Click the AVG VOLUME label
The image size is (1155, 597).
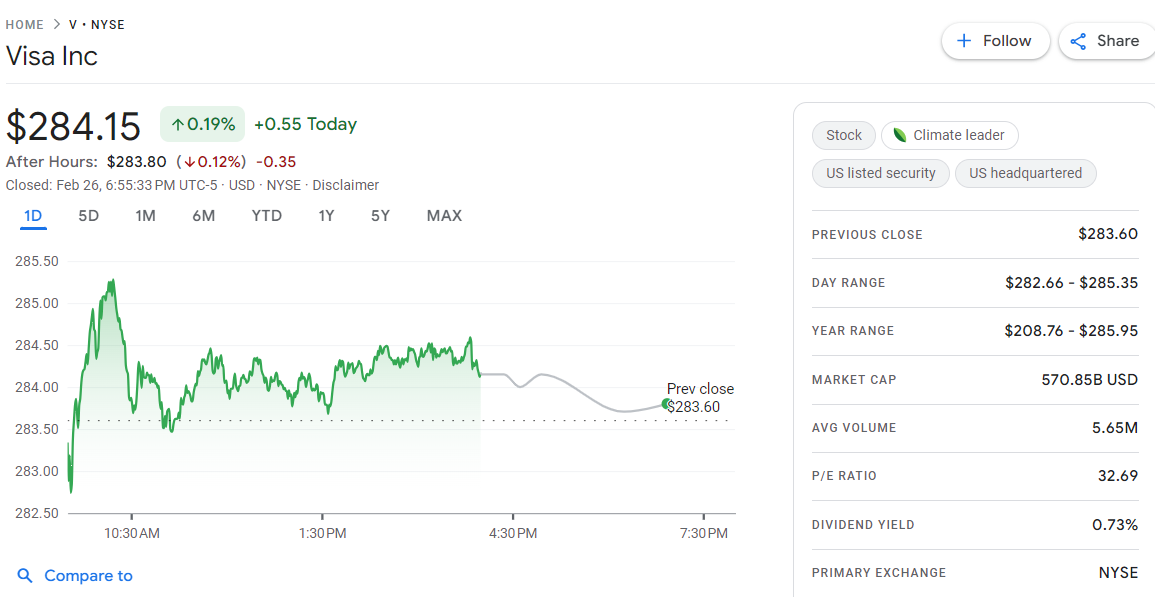854,428
